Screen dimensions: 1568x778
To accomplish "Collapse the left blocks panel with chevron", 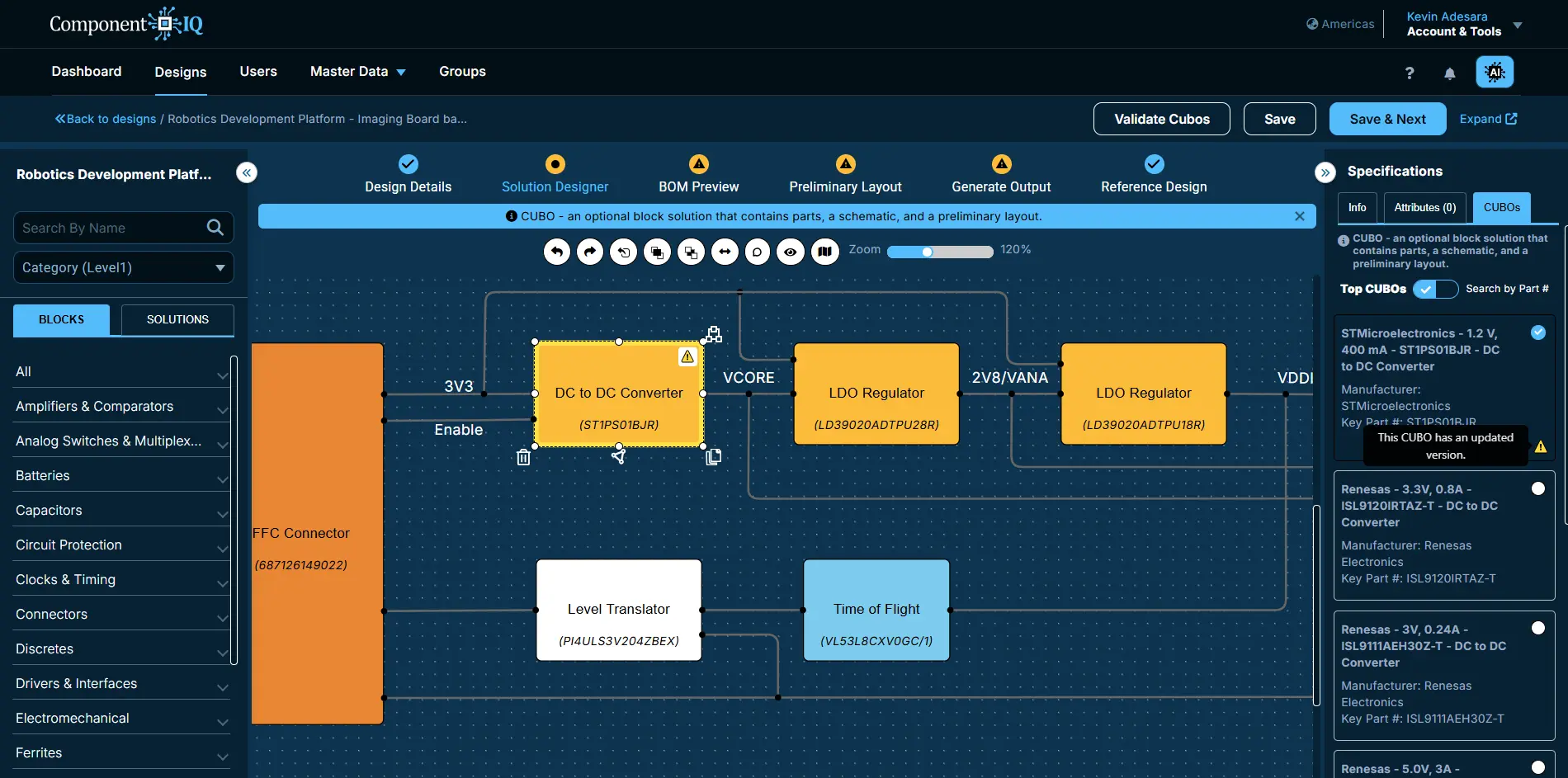I will coord(247,172).
